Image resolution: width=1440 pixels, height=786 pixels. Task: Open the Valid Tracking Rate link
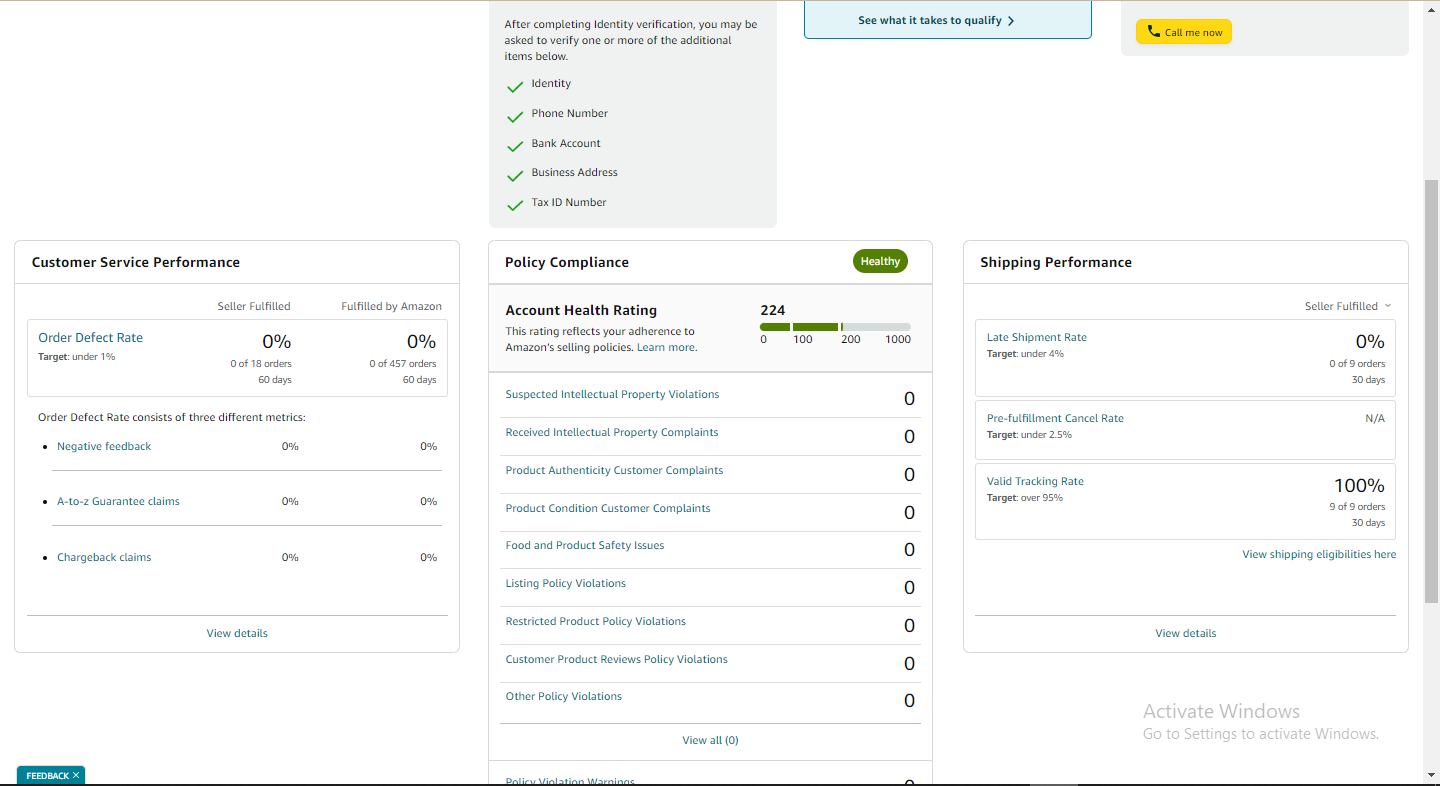pos(1035,481)
